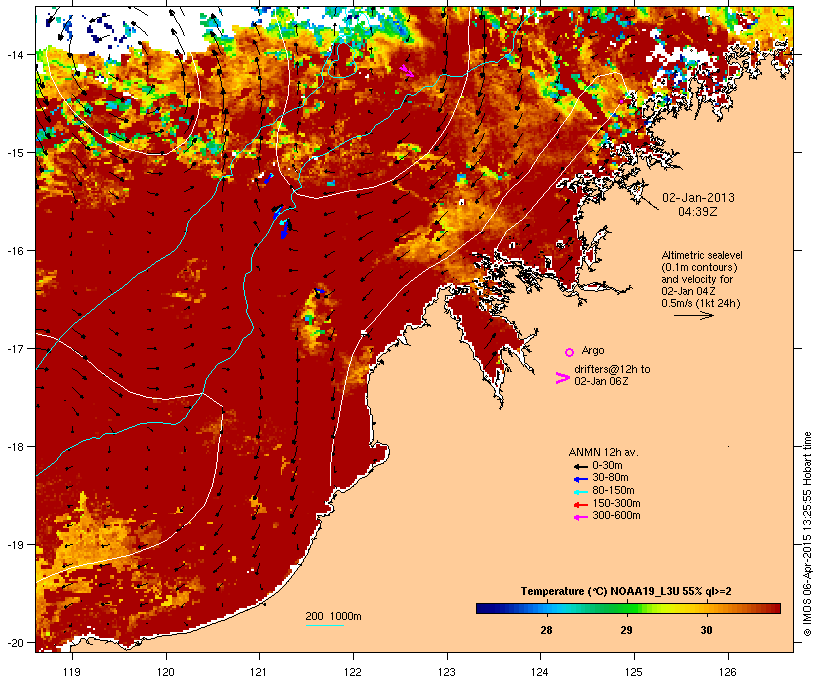
Task: Click the longitude label 120
Action: (166, 672)
